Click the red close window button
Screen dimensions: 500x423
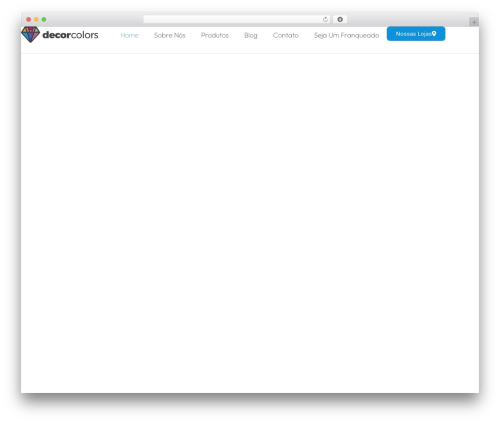tap(29, 19)
